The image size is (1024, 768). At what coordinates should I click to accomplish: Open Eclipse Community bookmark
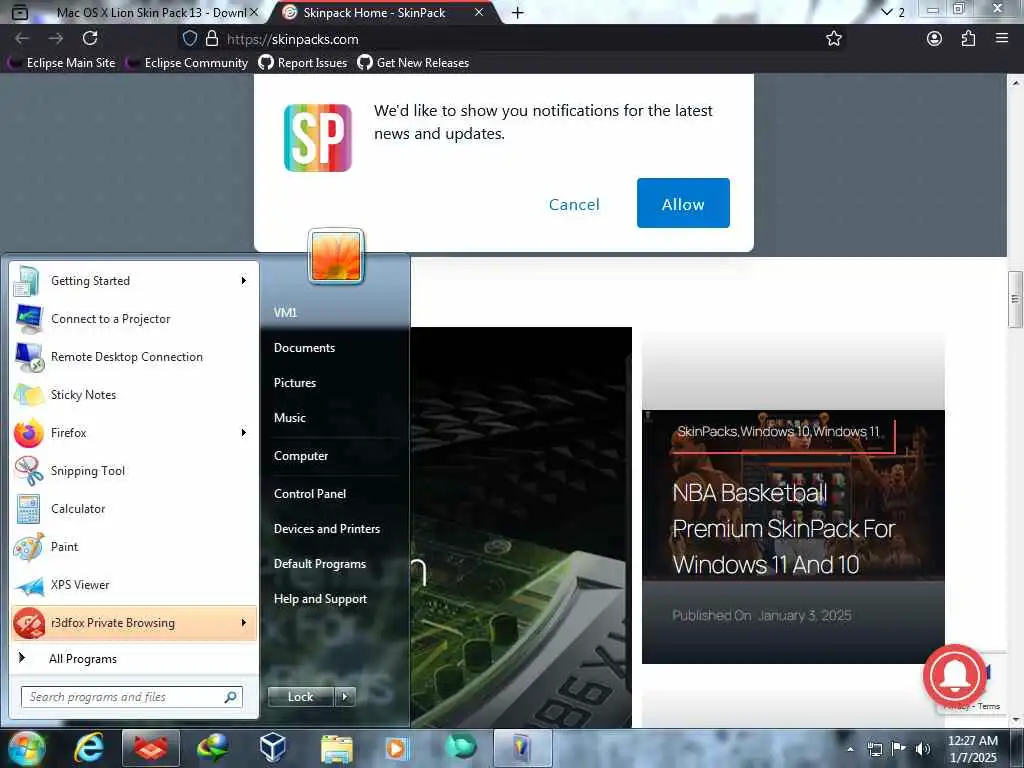186,63
